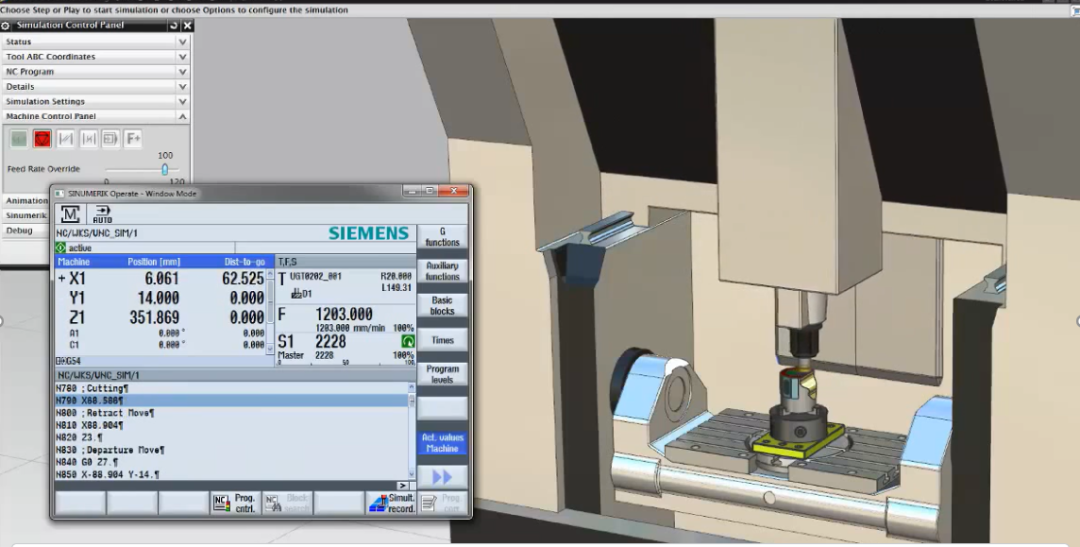1080x547 pixels.
Task: Click the spindle speed value 2228
Action: [x=331, y=342]
